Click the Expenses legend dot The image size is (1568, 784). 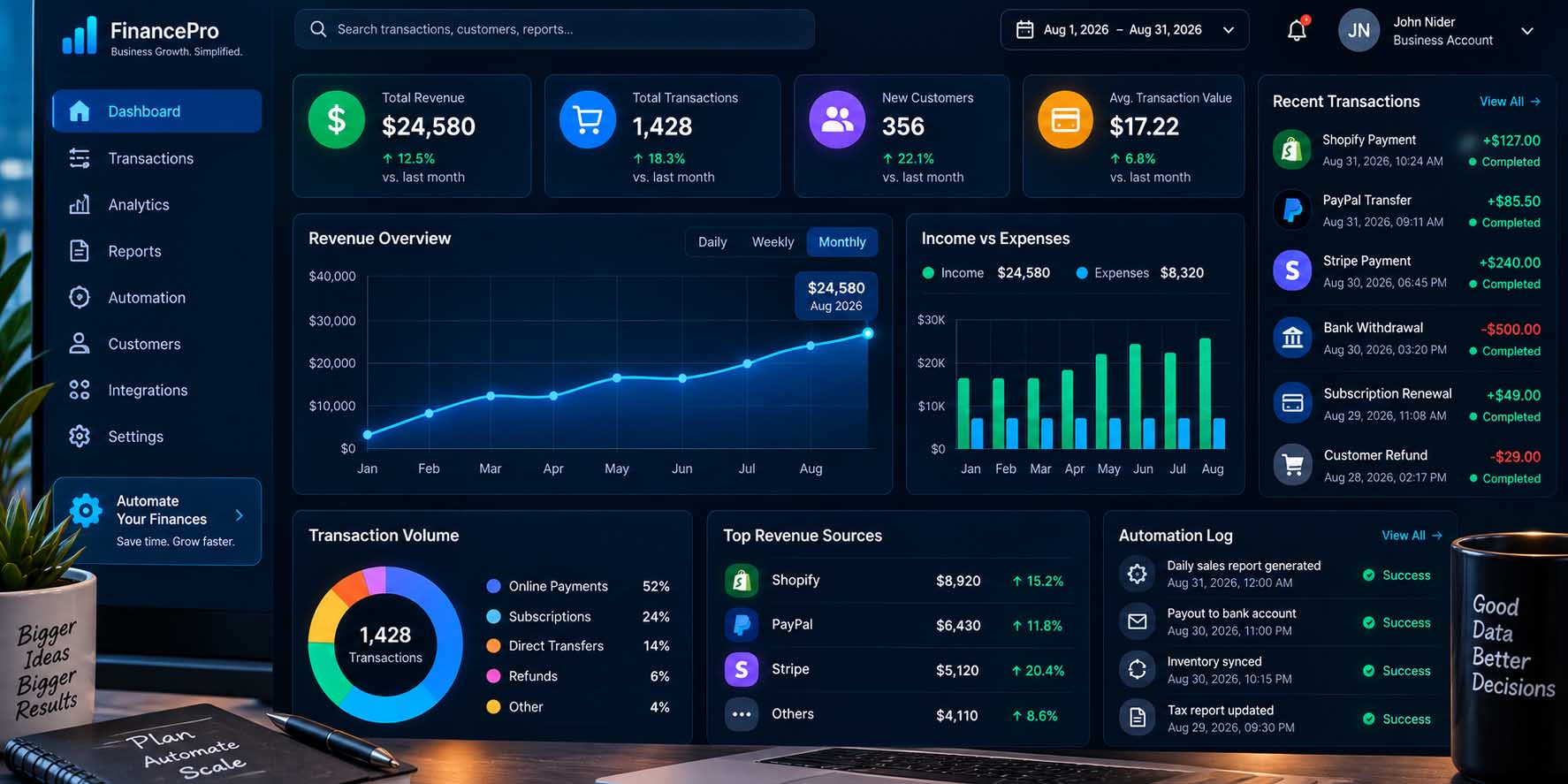point(1082,273)
